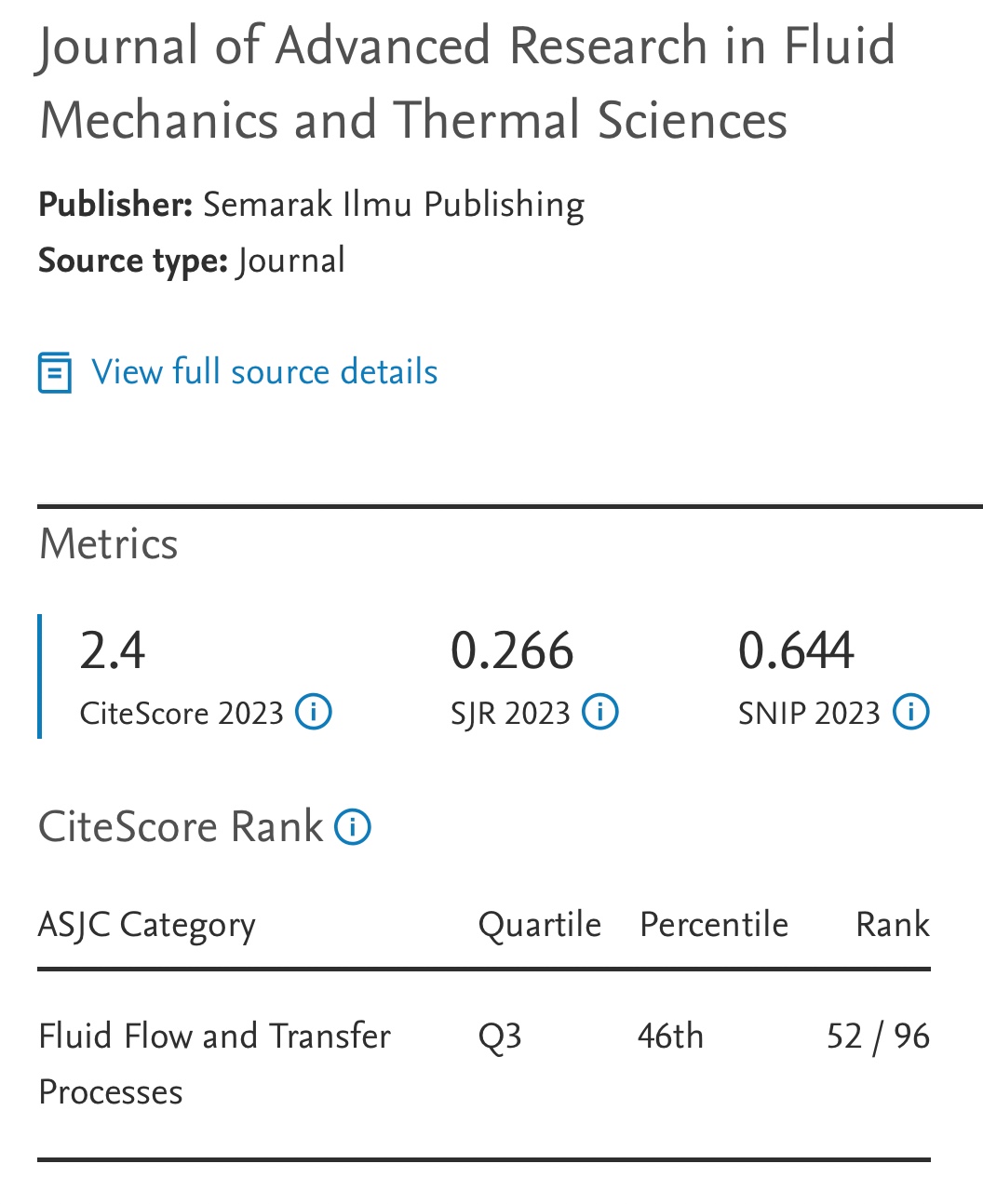This screenshot has width=983, height=1204.
Task: Click the 0.644 SNIP value
Action: pos(796,649)
